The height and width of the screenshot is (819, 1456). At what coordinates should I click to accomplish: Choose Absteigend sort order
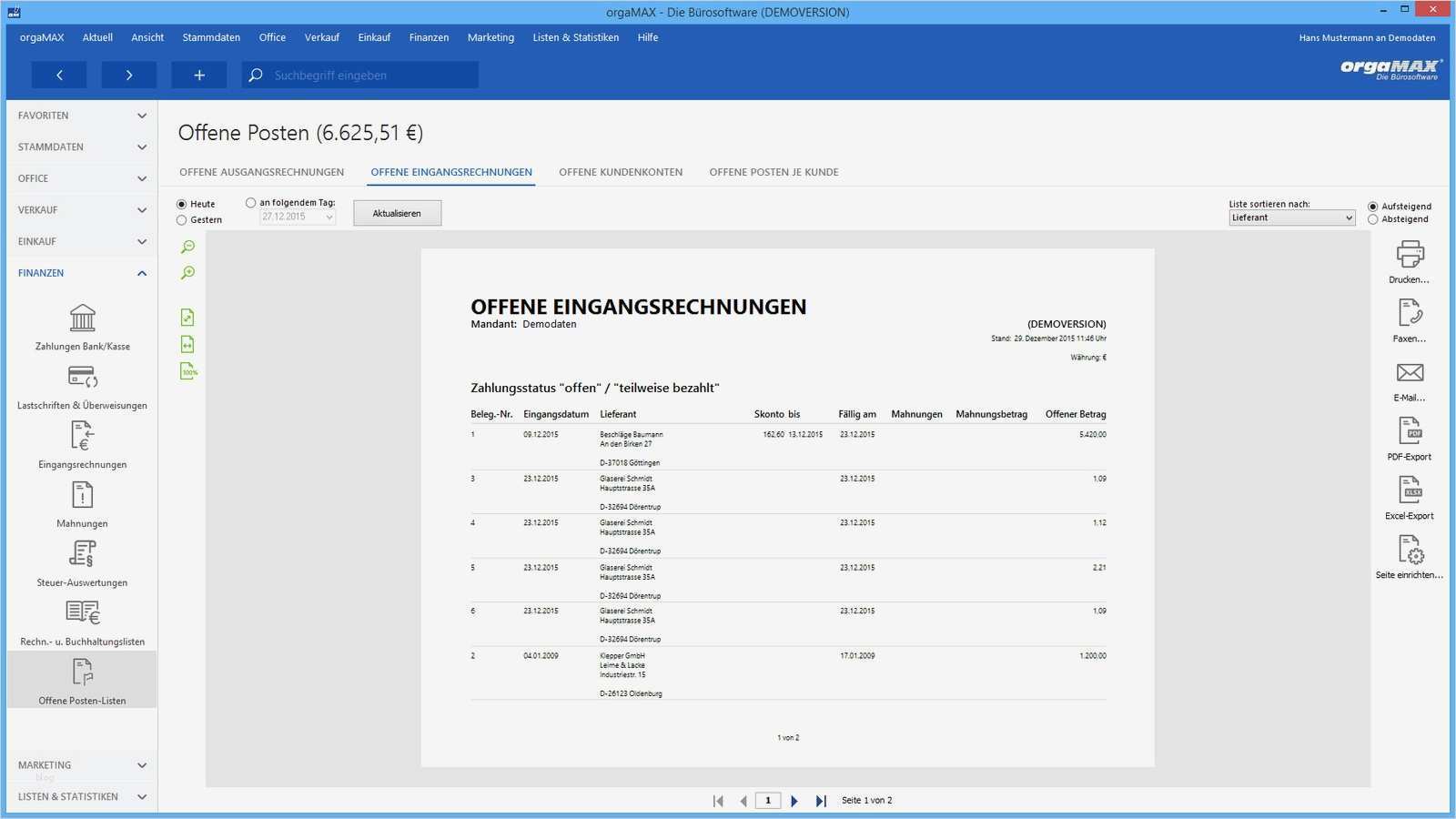click(x=1373, y=219)
